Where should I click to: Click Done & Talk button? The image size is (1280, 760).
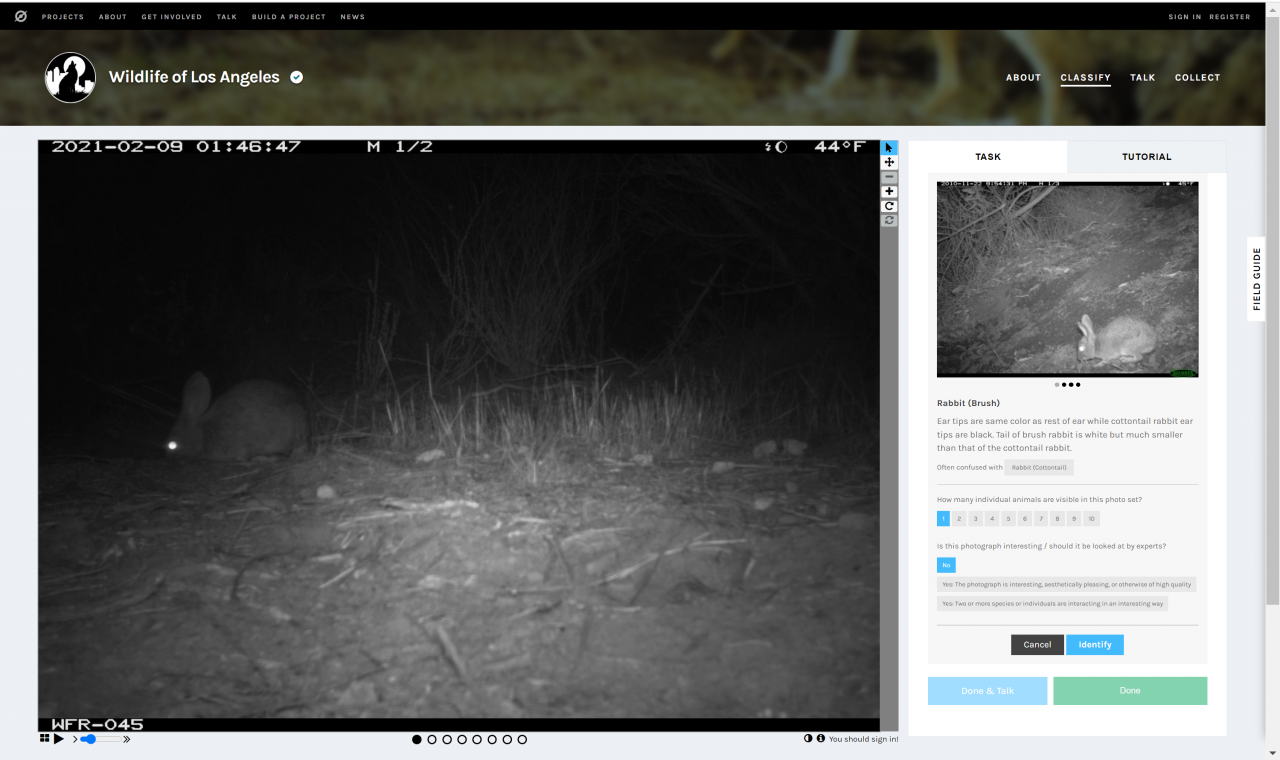tap(987, 691)
